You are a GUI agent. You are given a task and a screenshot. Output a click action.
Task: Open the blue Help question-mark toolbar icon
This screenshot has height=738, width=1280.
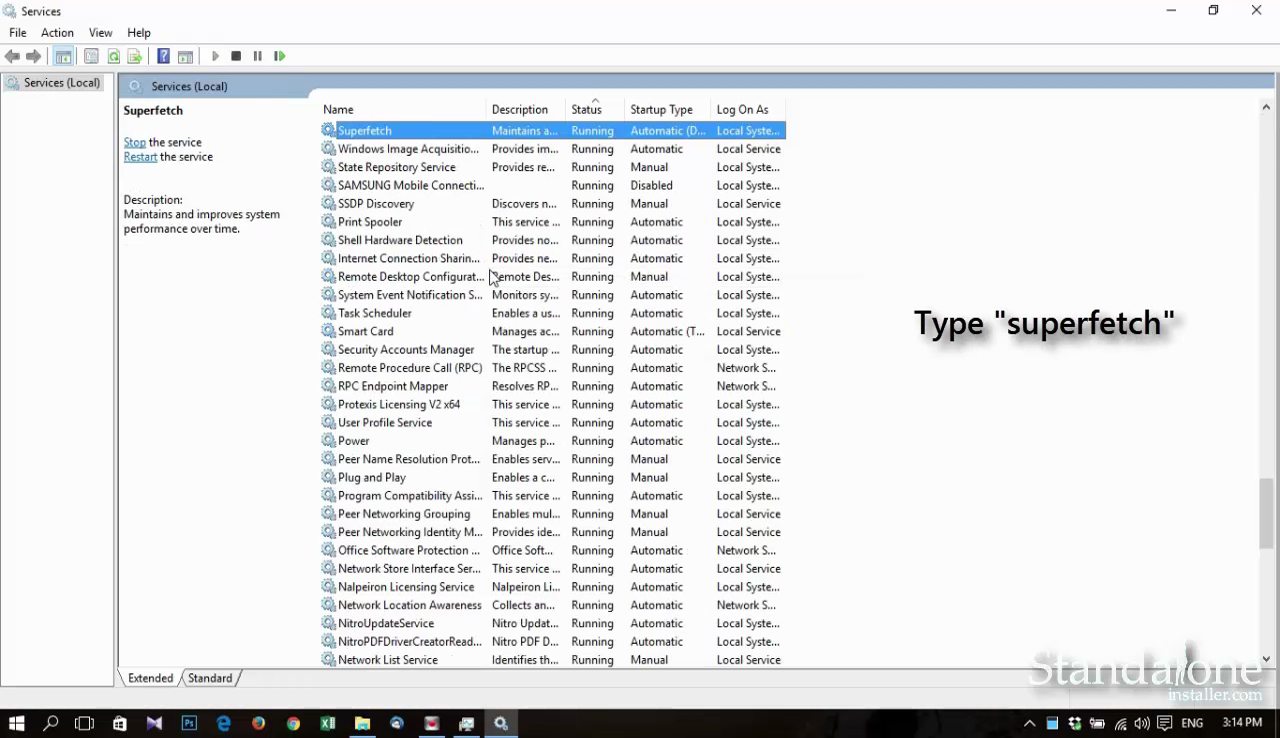pos(163,57)
